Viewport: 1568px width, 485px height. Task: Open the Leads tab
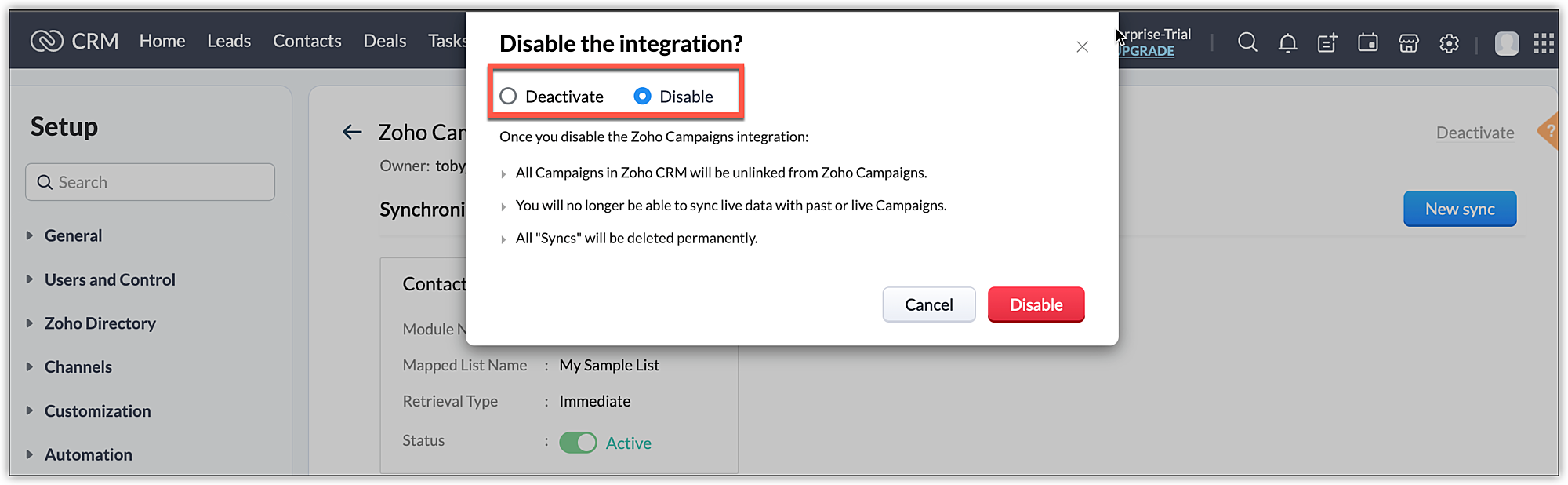tap(229, 41)
